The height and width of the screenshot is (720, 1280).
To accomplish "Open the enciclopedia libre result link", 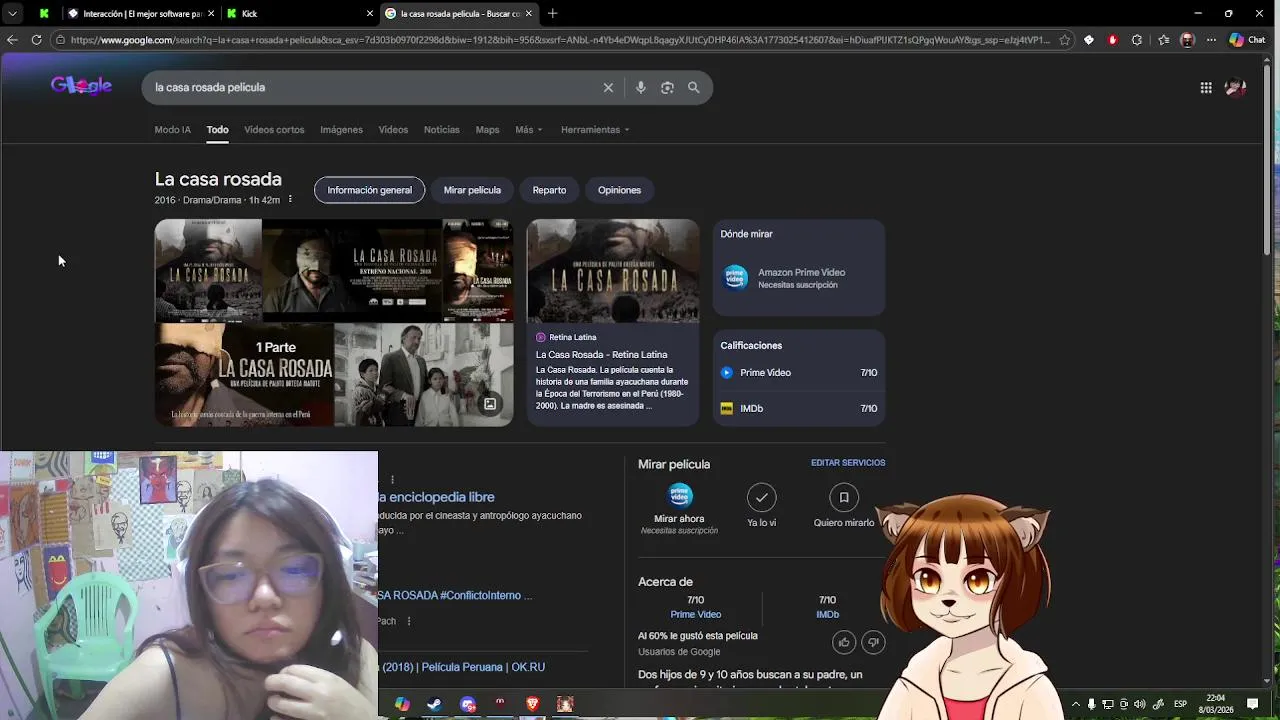I will 437,497.
